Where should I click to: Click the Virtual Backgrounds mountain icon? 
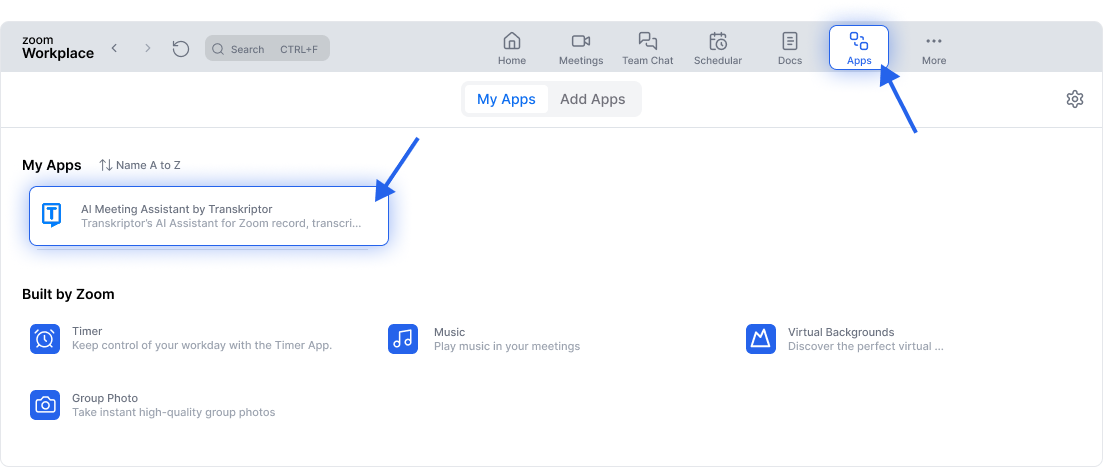point(761,339)
